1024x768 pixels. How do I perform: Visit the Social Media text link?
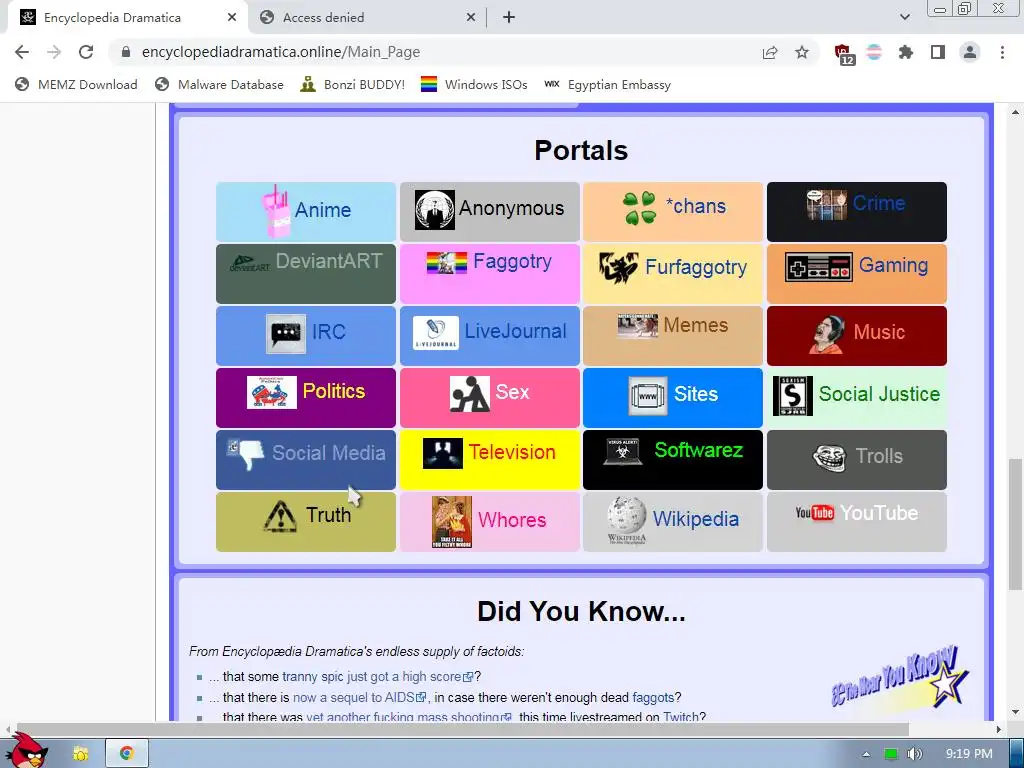tap(328, 453)
